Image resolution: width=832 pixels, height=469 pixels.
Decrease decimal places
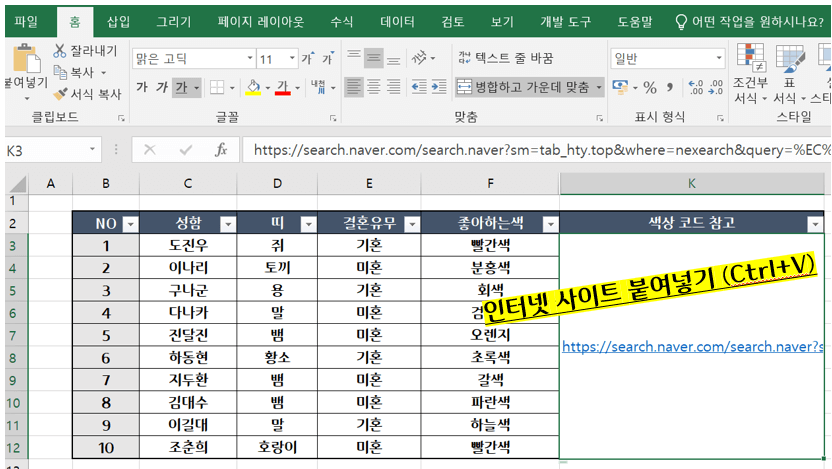pyautogui.click(x=716, y=87)
